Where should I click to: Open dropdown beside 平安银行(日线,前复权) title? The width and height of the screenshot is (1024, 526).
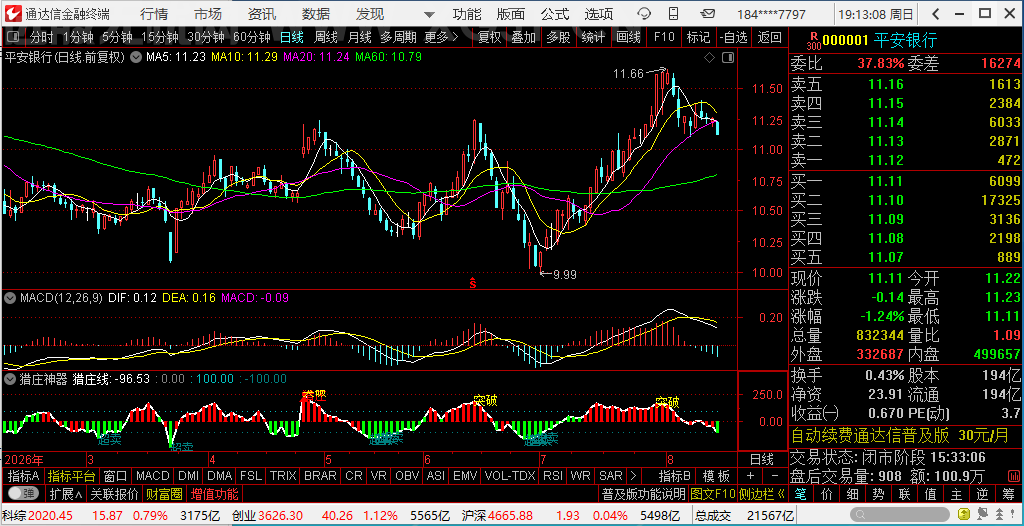point(135,57)
